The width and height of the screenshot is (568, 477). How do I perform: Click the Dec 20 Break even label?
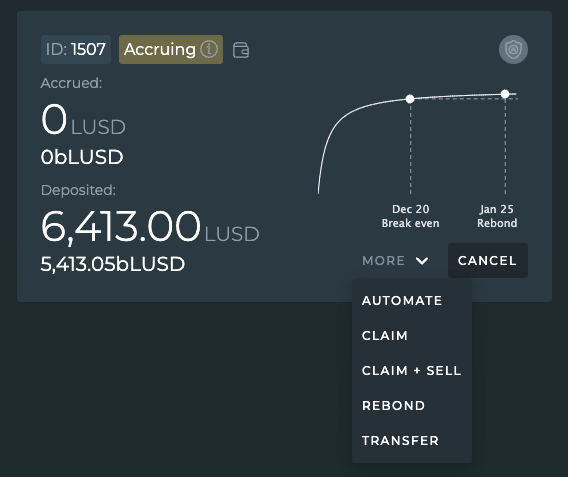tap(410, 216)
